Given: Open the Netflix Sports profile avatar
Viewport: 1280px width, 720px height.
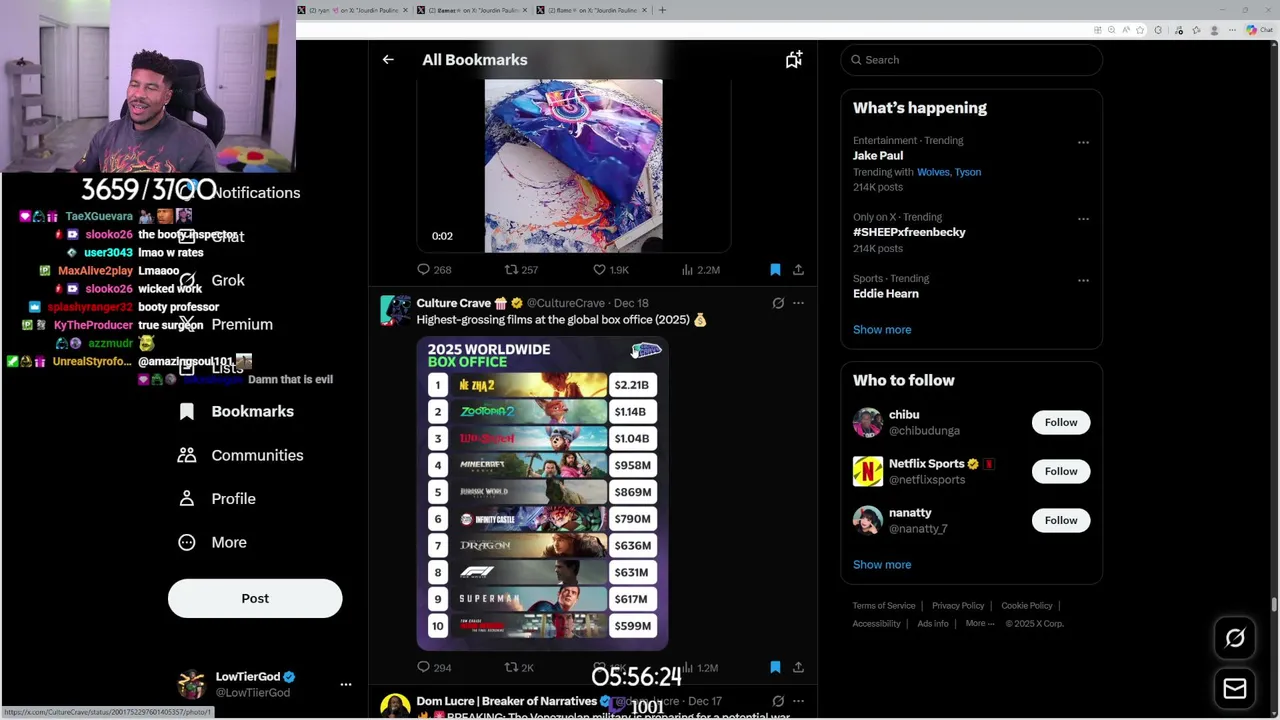Looking at the screenshot, I should click(868, 471).
